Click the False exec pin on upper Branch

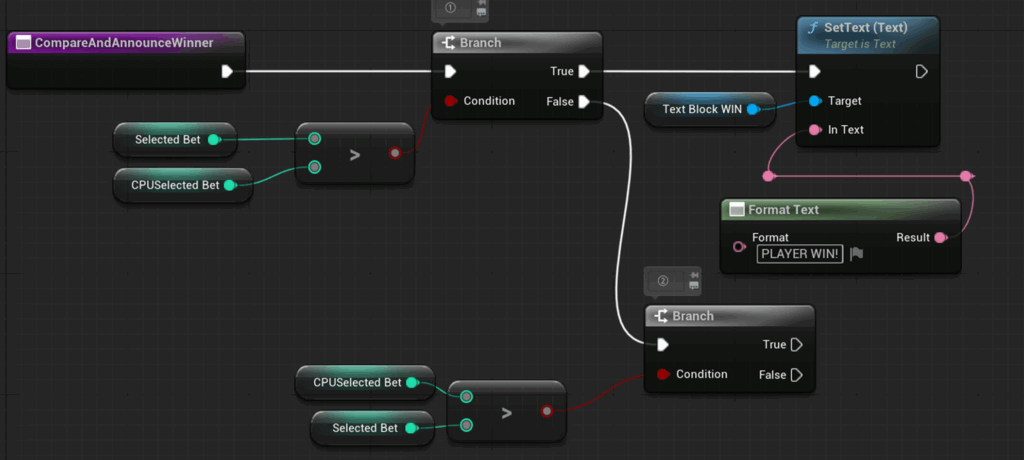[584, 101]
